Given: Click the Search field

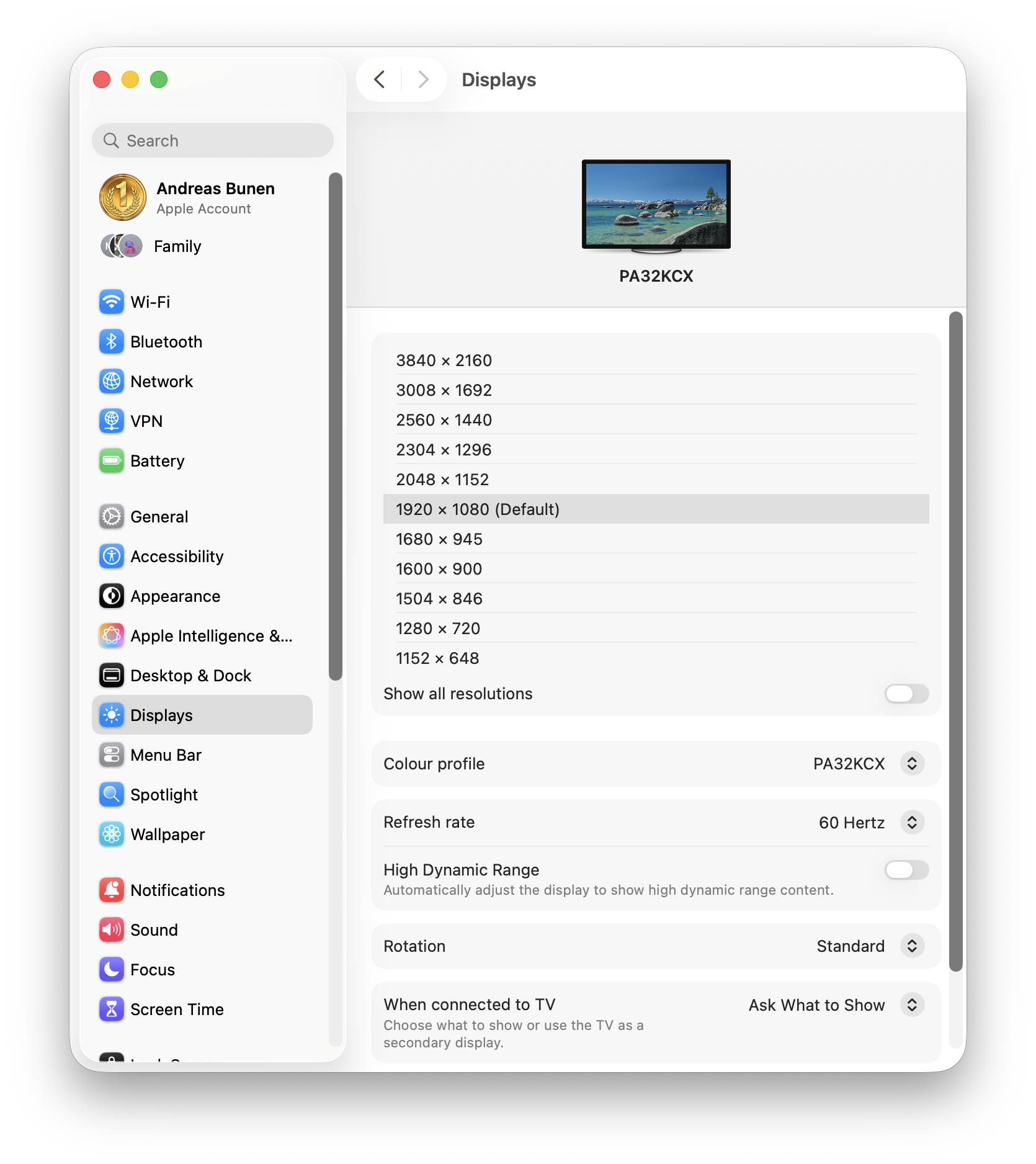Looking at the screenshot, I should [x=213, y=141].
